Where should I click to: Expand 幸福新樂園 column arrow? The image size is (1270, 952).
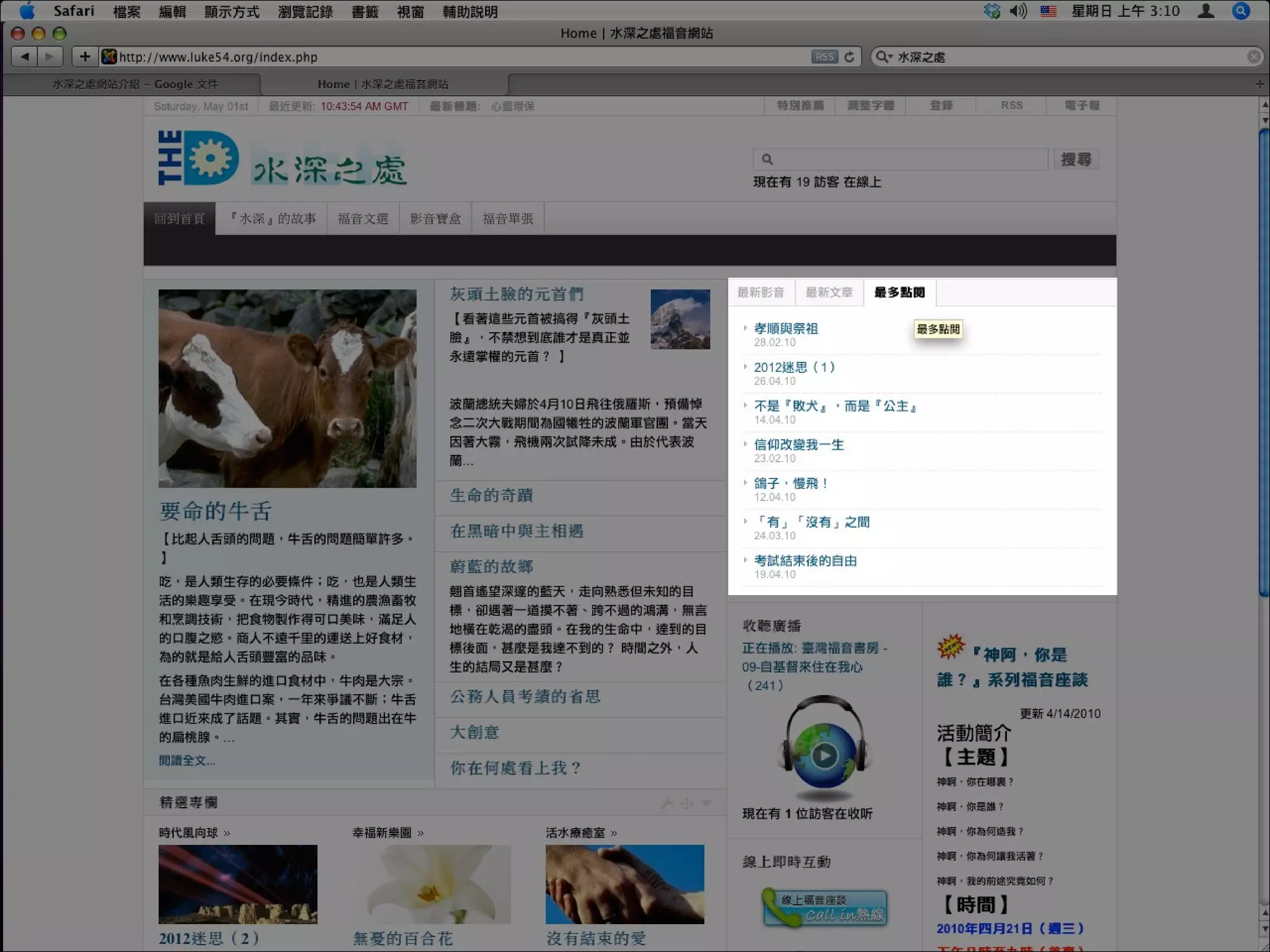coord(421,833)
